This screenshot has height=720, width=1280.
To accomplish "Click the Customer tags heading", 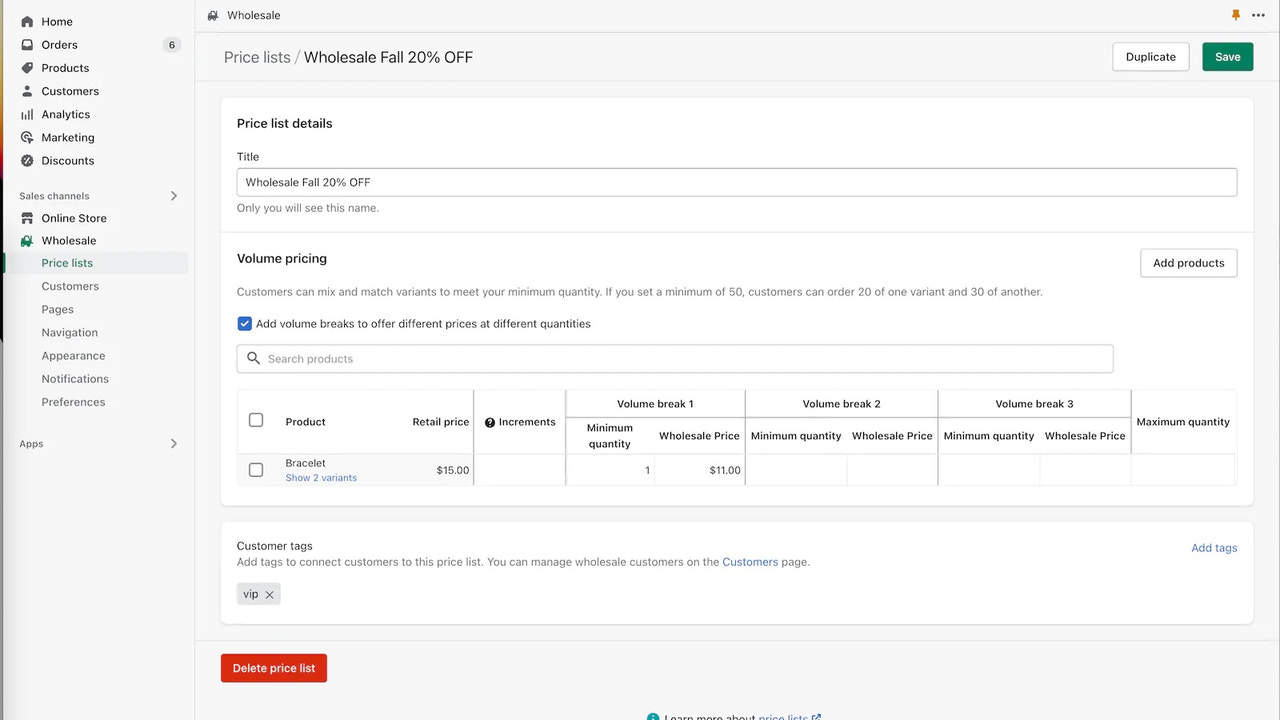I will pyautogui.click(x=274, y=546).
